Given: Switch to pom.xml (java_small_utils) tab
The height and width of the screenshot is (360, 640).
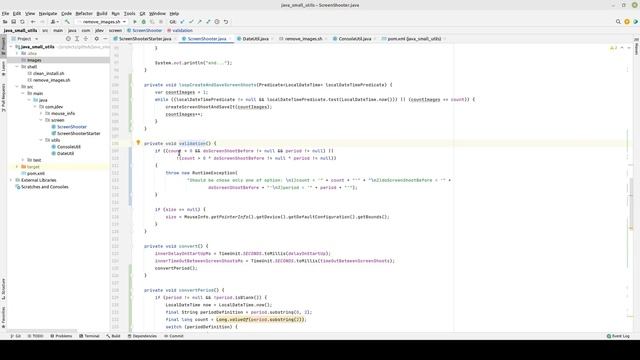Looking at the screenshot, I should [414, 39].
